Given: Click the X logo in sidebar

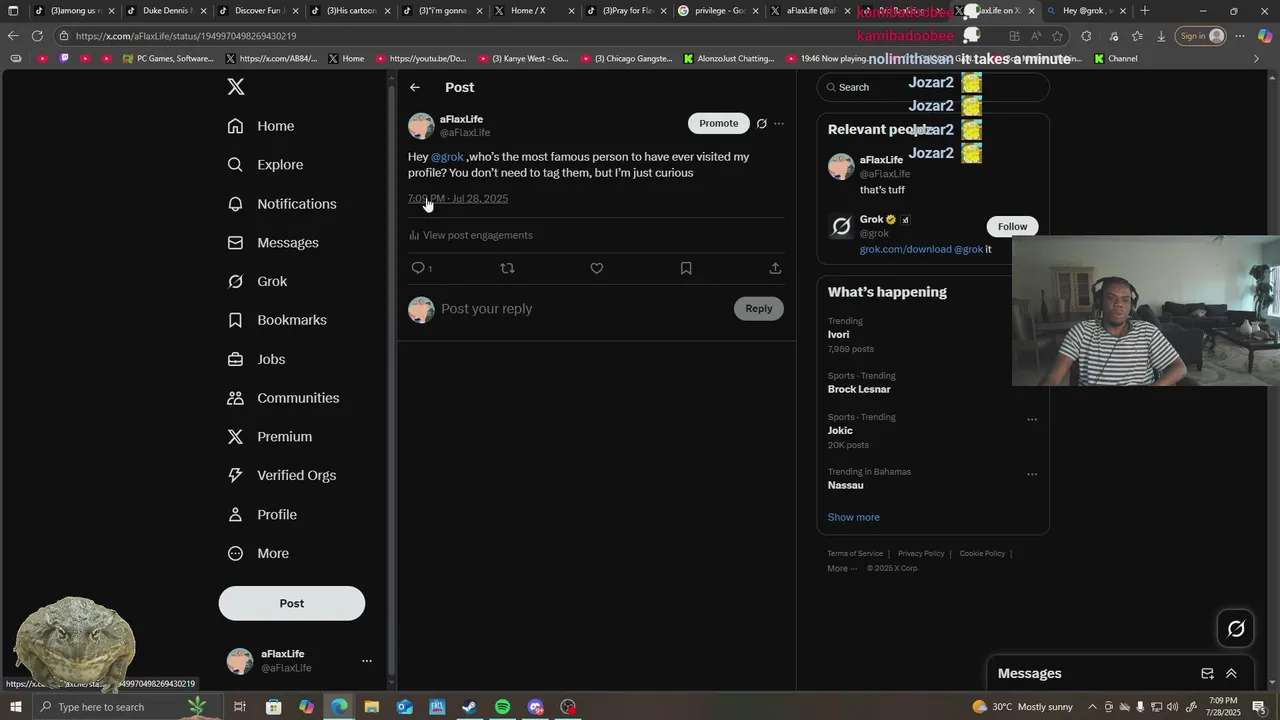Looking at the screenshot, I should point(236,87).
